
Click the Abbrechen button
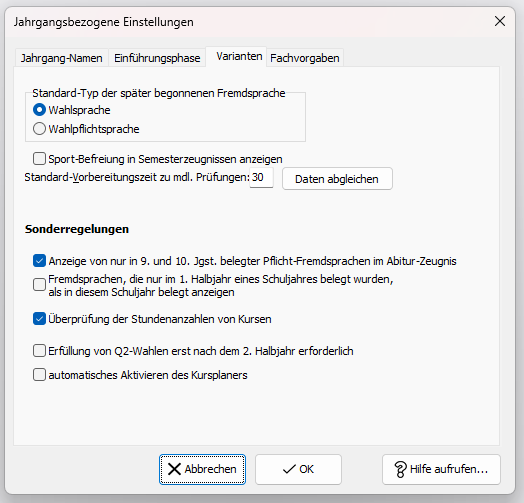(203, 469)
